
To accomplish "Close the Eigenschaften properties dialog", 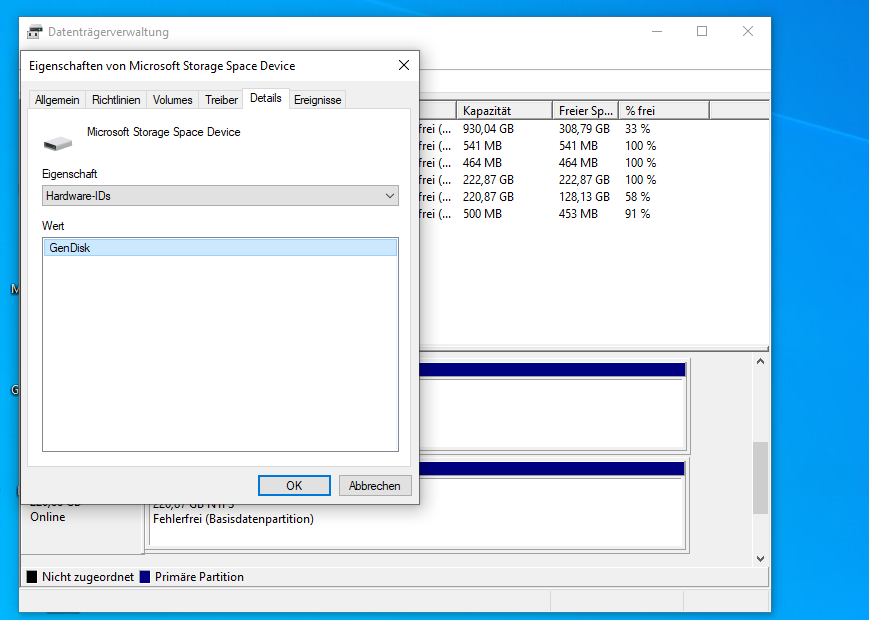I will [x=404, y=65].
